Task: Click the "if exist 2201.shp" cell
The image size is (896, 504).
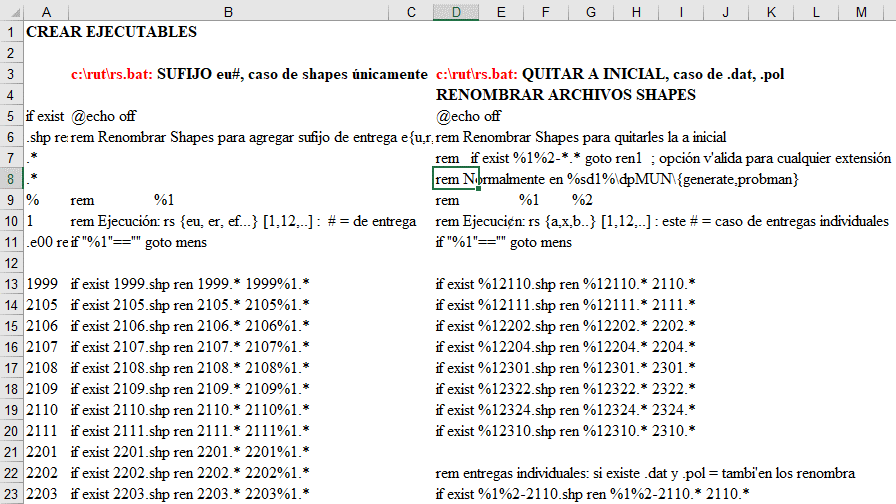Action: [190, 452]
